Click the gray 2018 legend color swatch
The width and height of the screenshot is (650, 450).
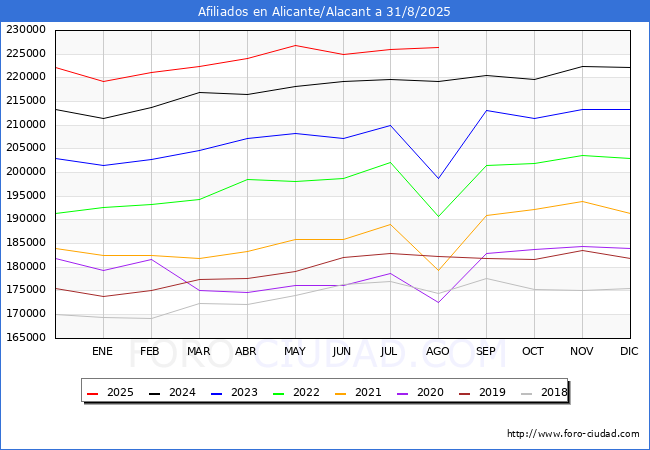pyautogui.click(x=526, y=393)
